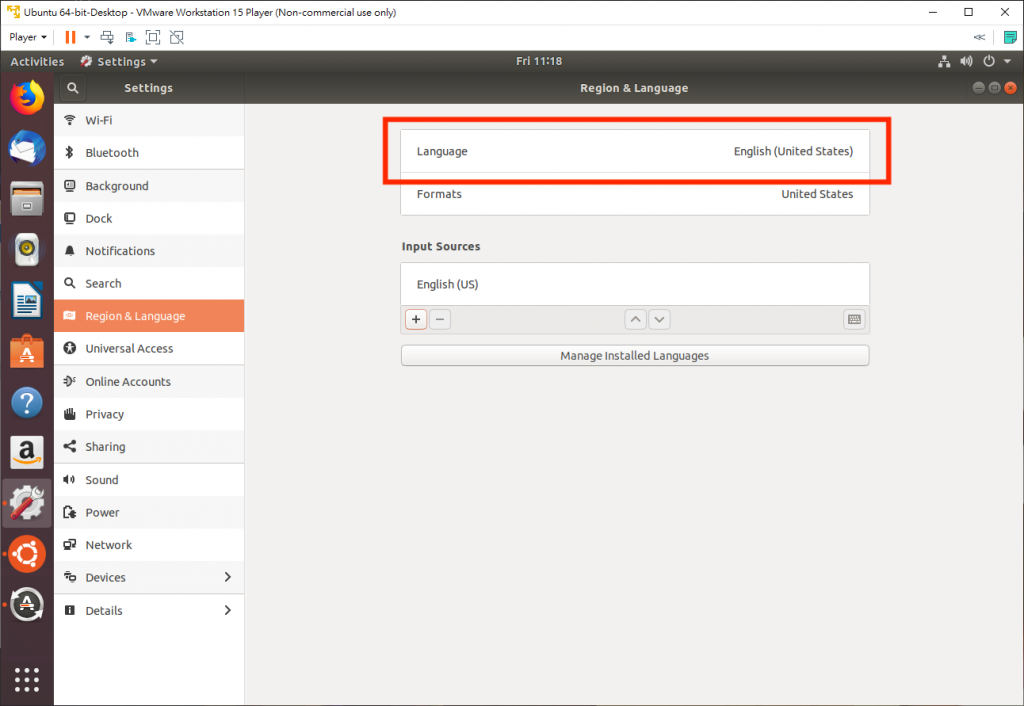The image size is (1024, 706).
Task: Select Privacy in settings sidebar
Action: (x=150, y=414)
